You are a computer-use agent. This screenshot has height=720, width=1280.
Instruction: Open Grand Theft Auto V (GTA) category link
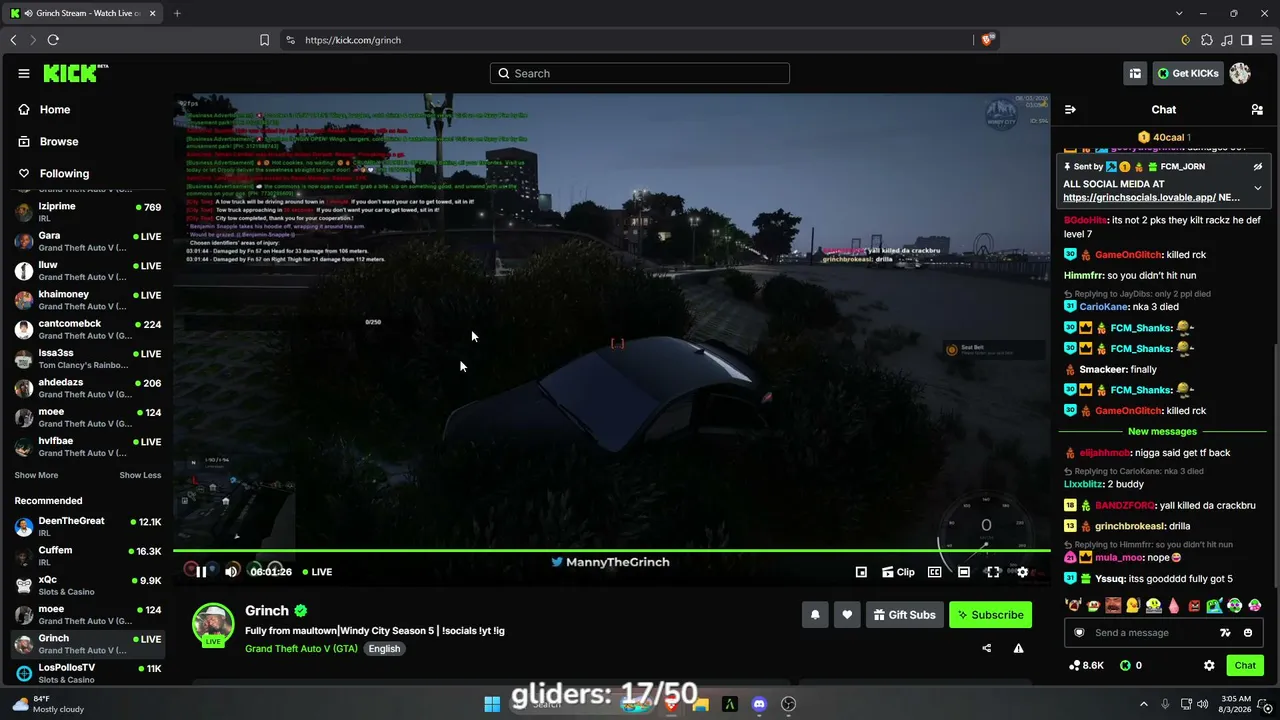coord(301,649)
